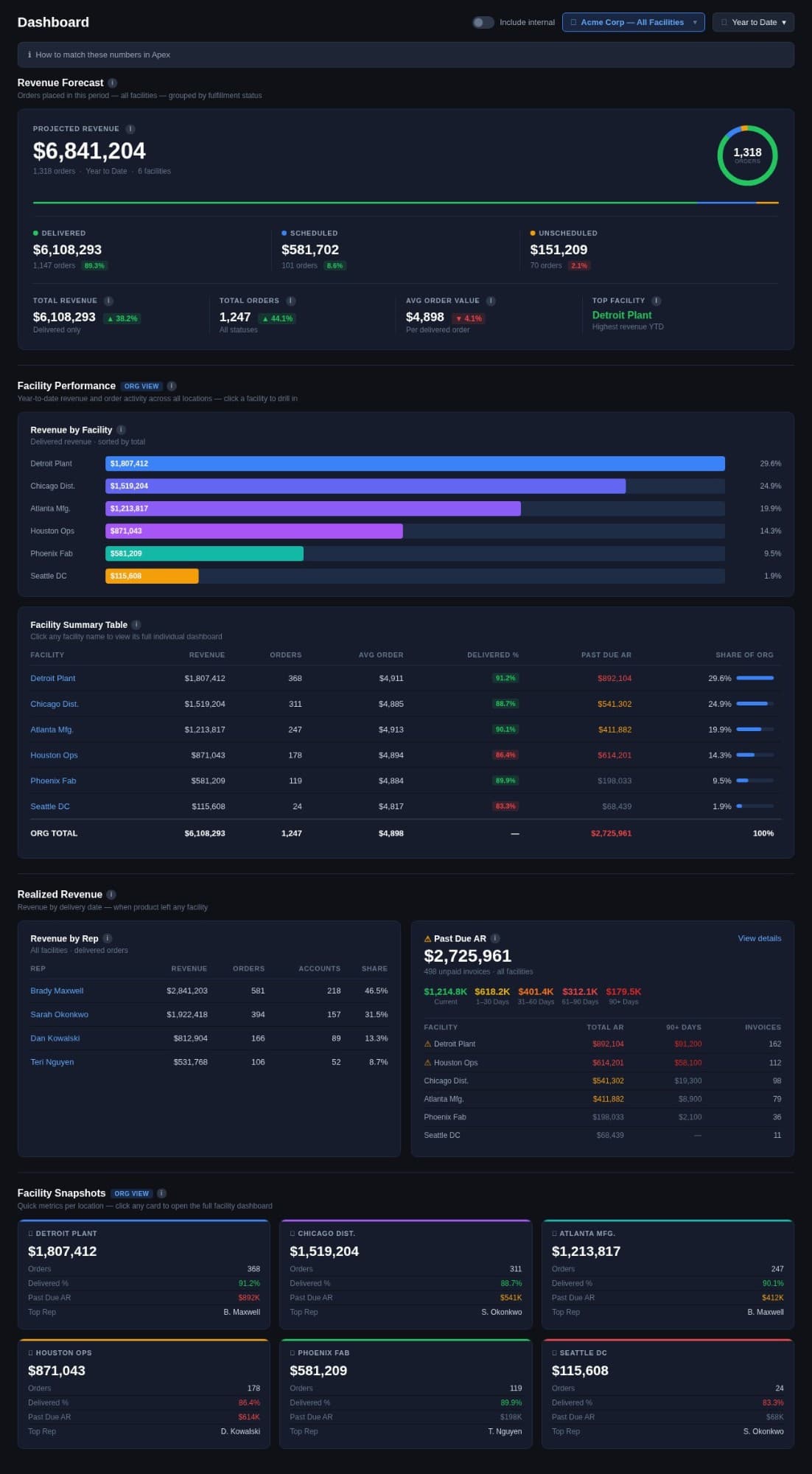Click info icon next to Avg Order Value

point(491,301)
